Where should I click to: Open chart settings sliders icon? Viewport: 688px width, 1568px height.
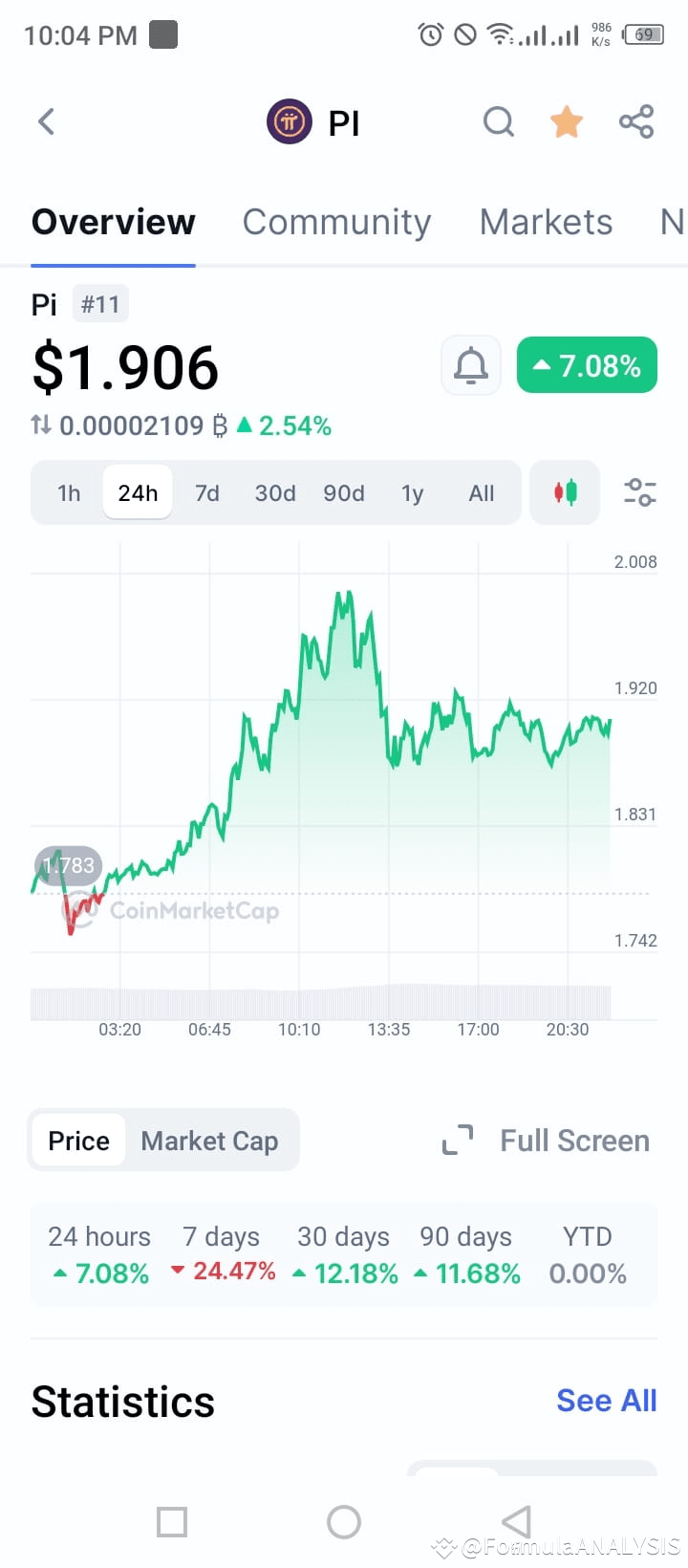tap(639, 492)
